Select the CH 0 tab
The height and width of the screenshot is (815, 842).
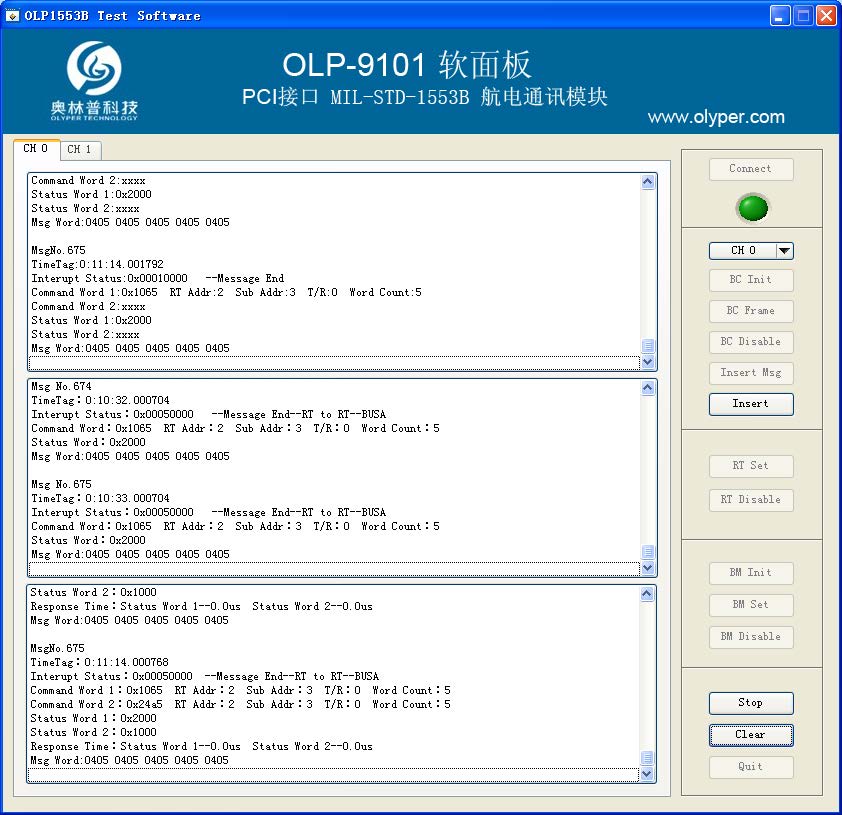coord(36,149)
